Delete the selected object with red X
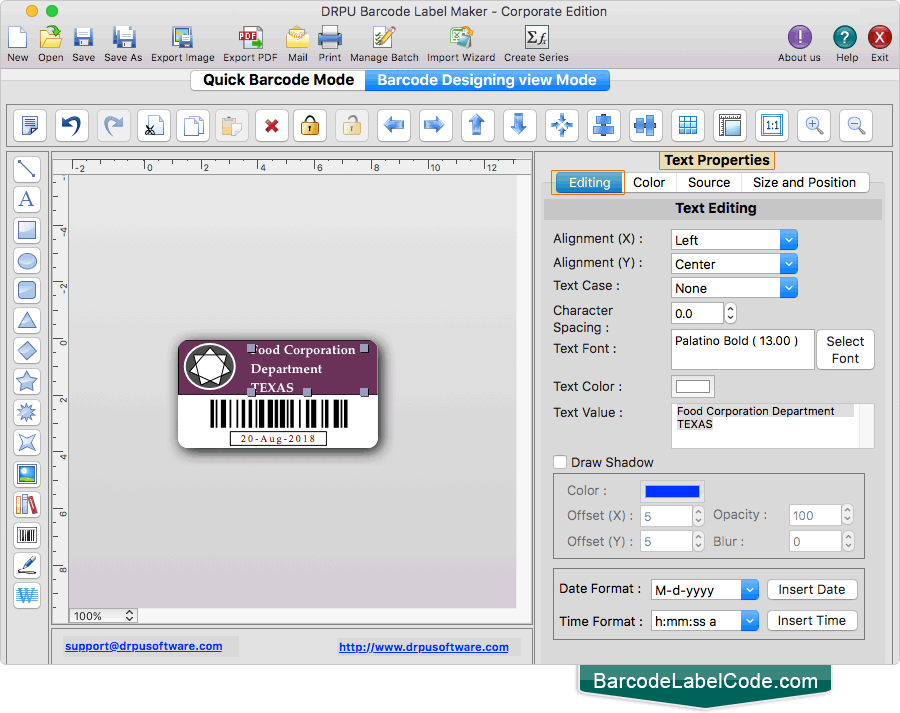This screenshot has height=713, width=900. click(272, 125)
